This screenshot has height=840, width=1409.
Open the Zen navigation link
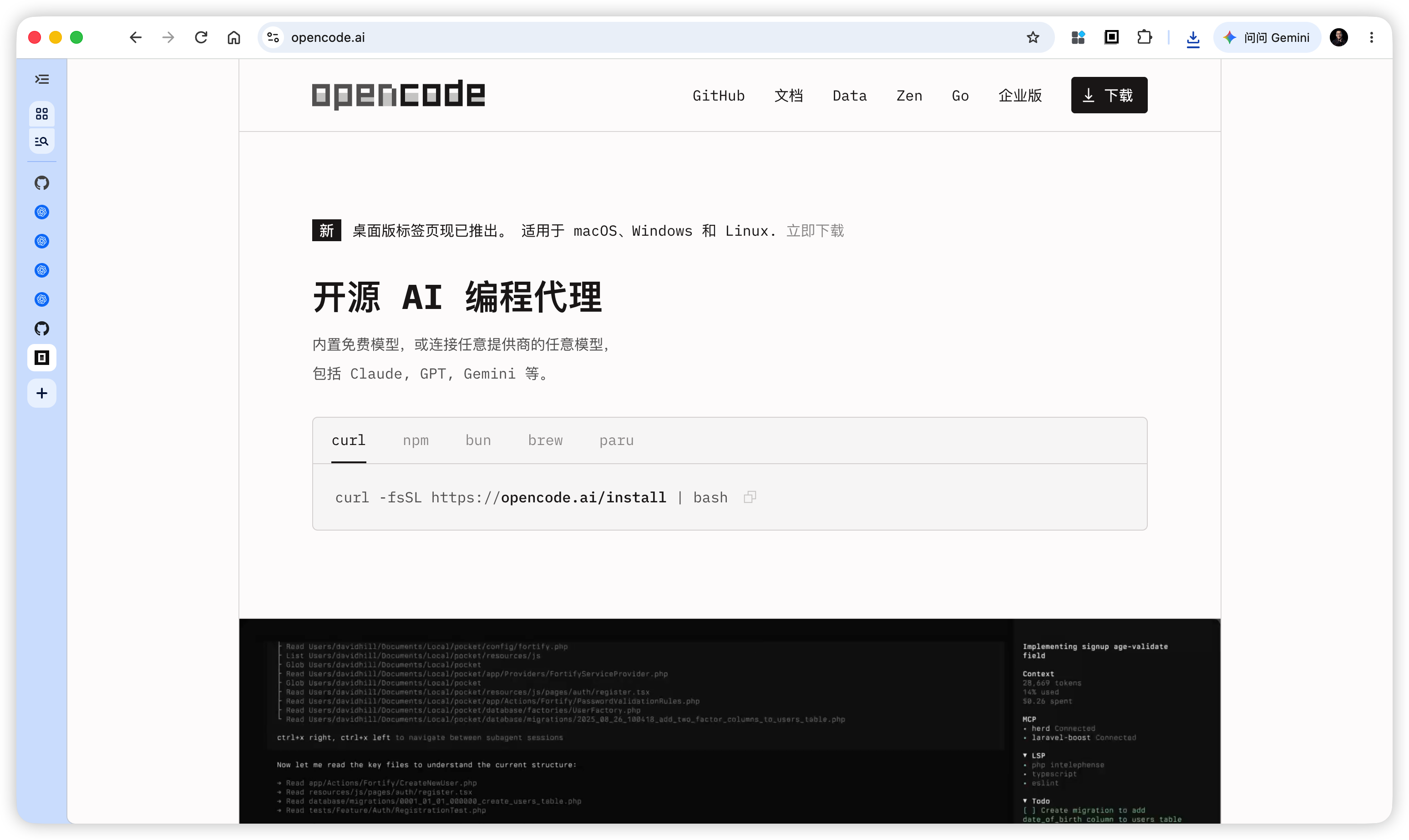909,96
